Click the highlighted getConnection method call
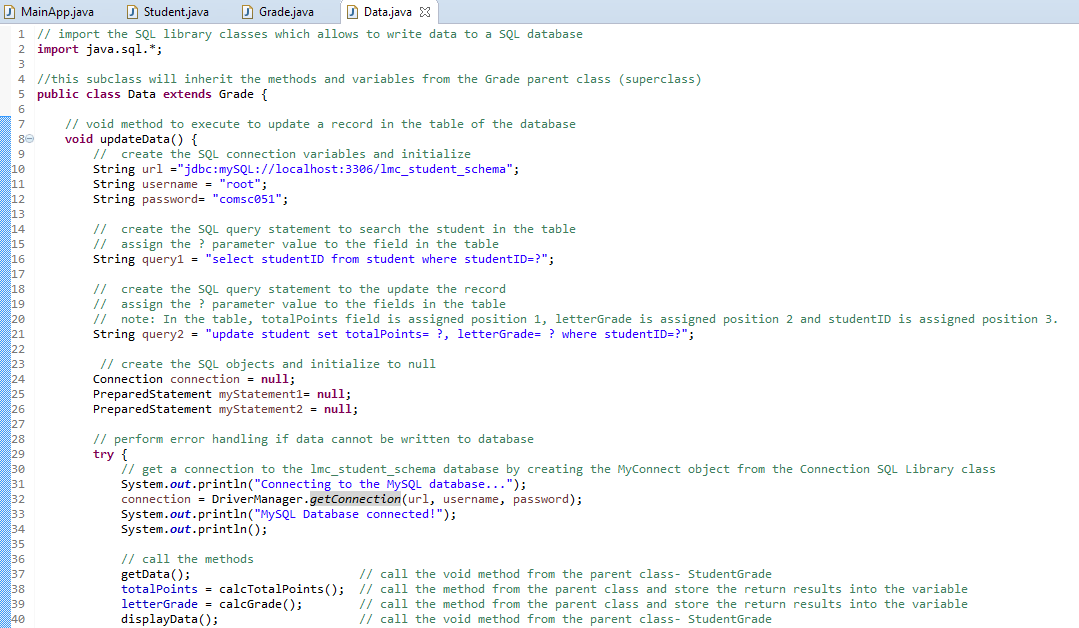 [x=355, y=499]
